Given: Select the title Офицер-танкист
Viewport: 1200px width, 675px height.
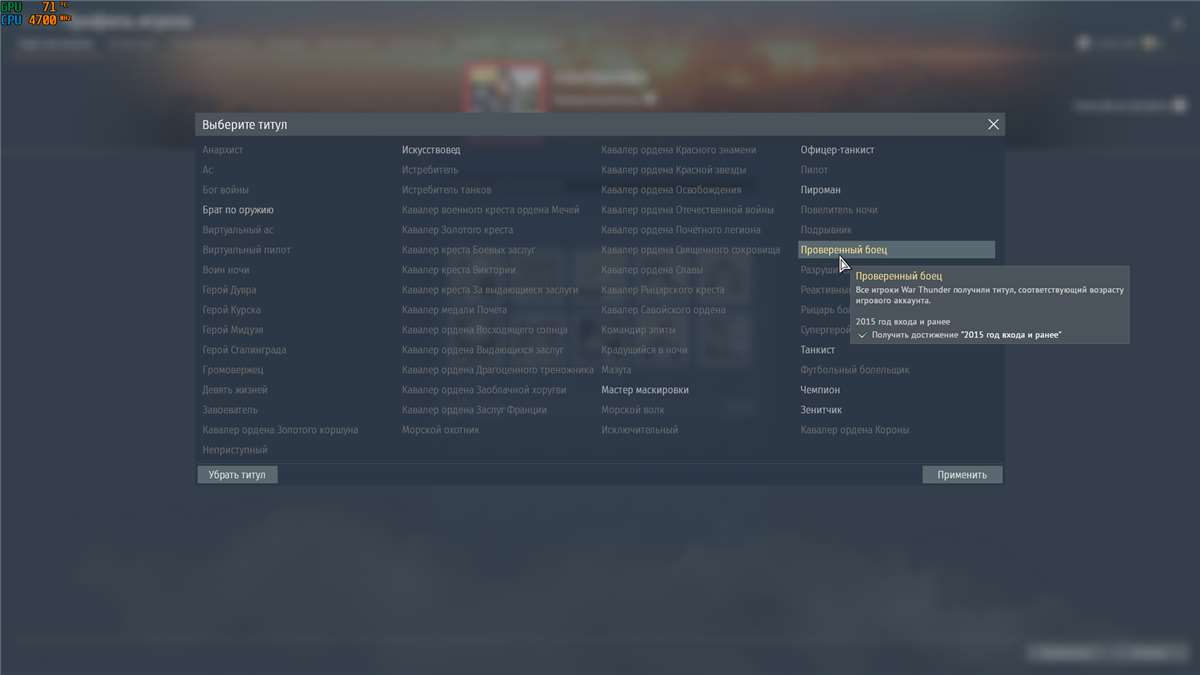Looking at the screenshot, I should pos(837,150).
